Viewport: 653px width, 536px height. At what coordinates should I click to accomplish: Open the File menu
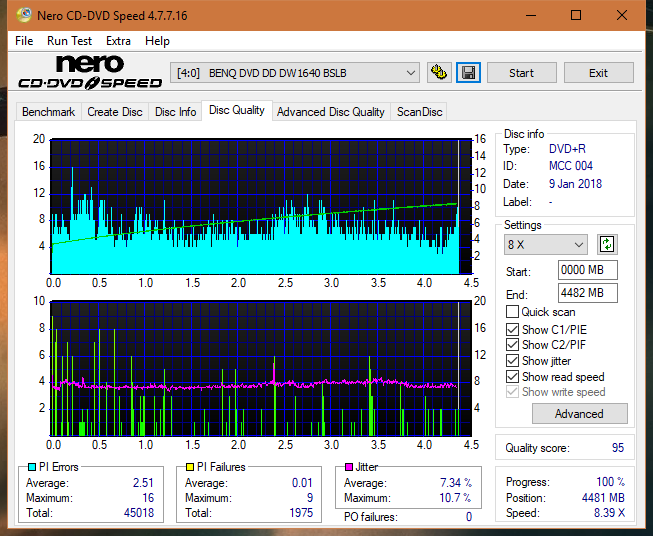[24, 41]
